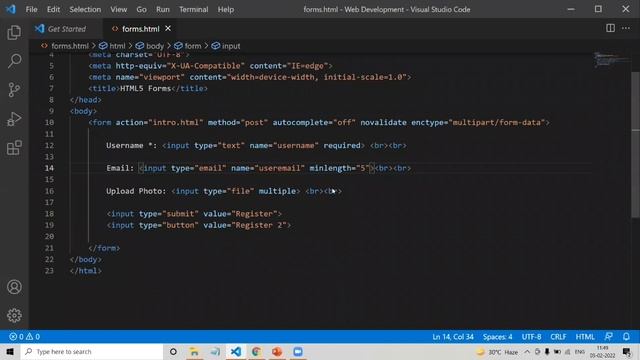Image resolution: width=640 pixels, height=360 pixels.
Task: Click line number 10 in gutter
Action: (x=49, y=122)
